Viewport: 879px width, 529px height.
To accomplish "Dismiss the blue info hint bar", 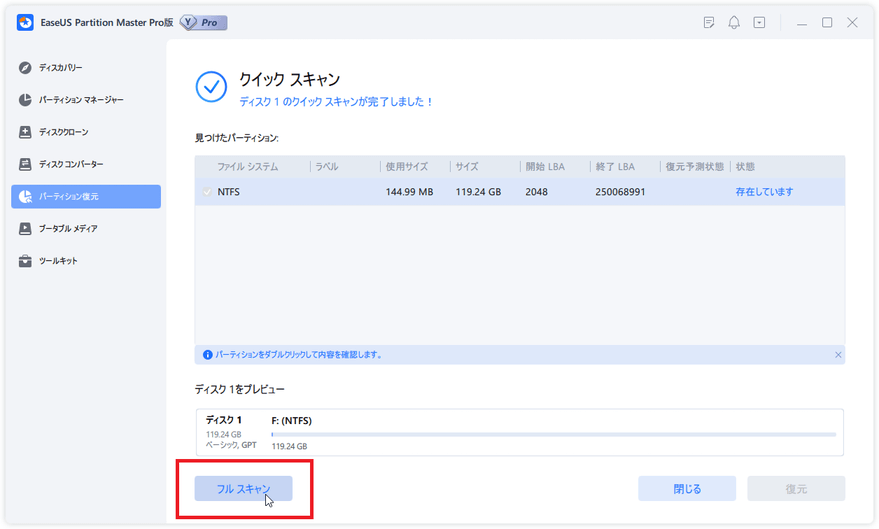I will (838, 355).
